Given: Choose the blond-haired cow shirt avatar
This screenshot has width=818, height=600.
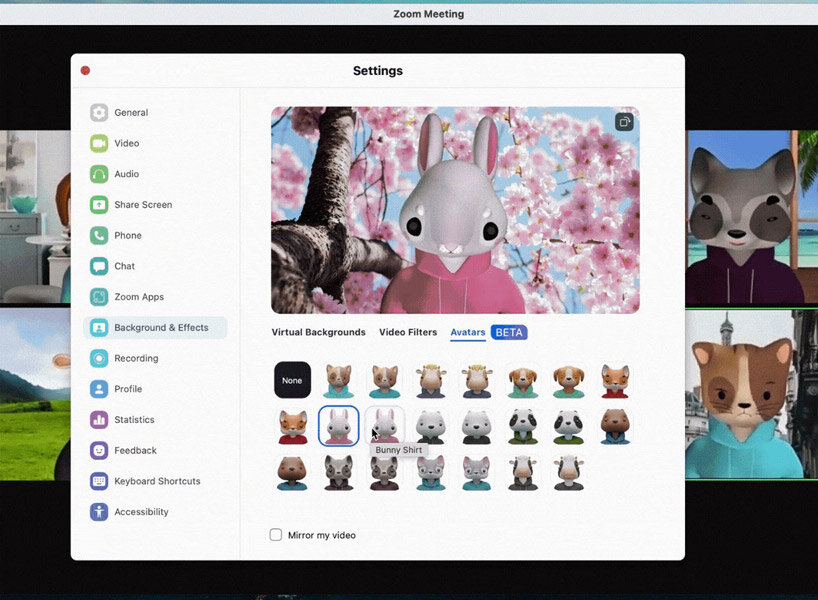Looking at the screenshot, I should click(x=476, y=381).
